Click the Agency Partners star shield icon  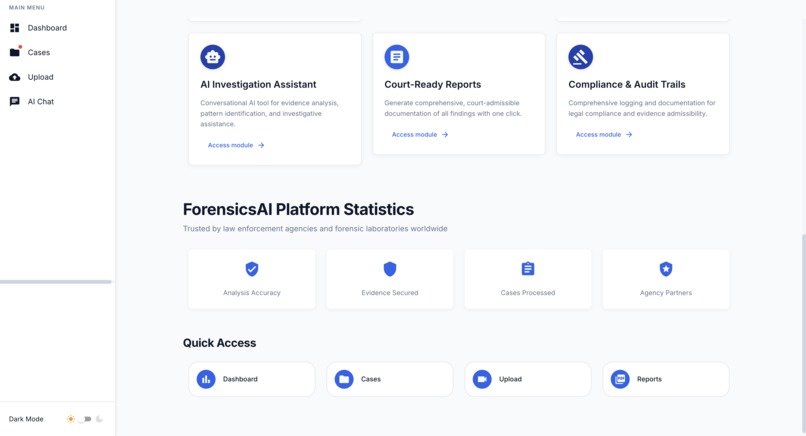666,269
